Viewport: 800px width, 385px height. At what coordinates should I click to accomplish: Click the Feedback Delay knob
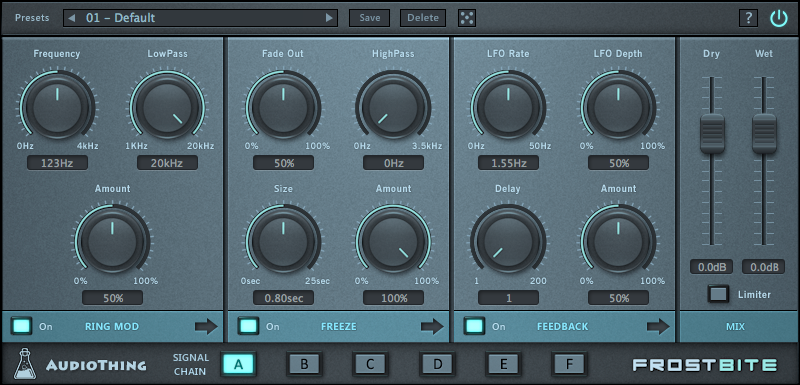pos(508,242)
